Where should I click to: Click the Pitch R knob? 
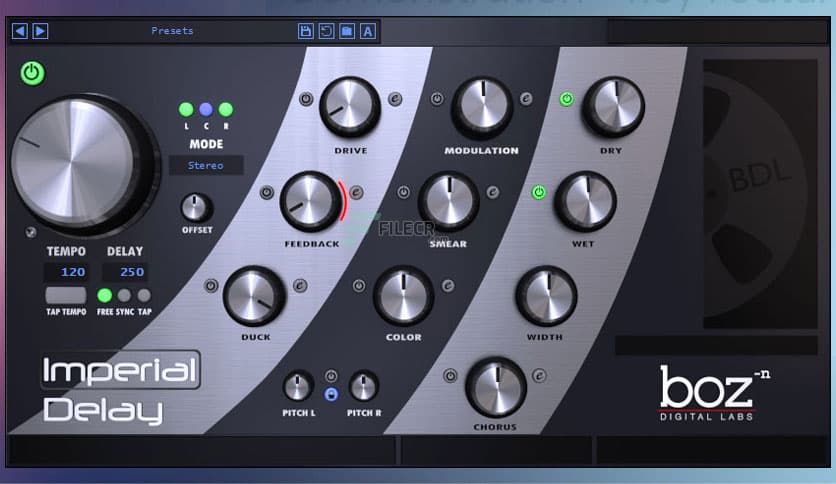[364, 386]
